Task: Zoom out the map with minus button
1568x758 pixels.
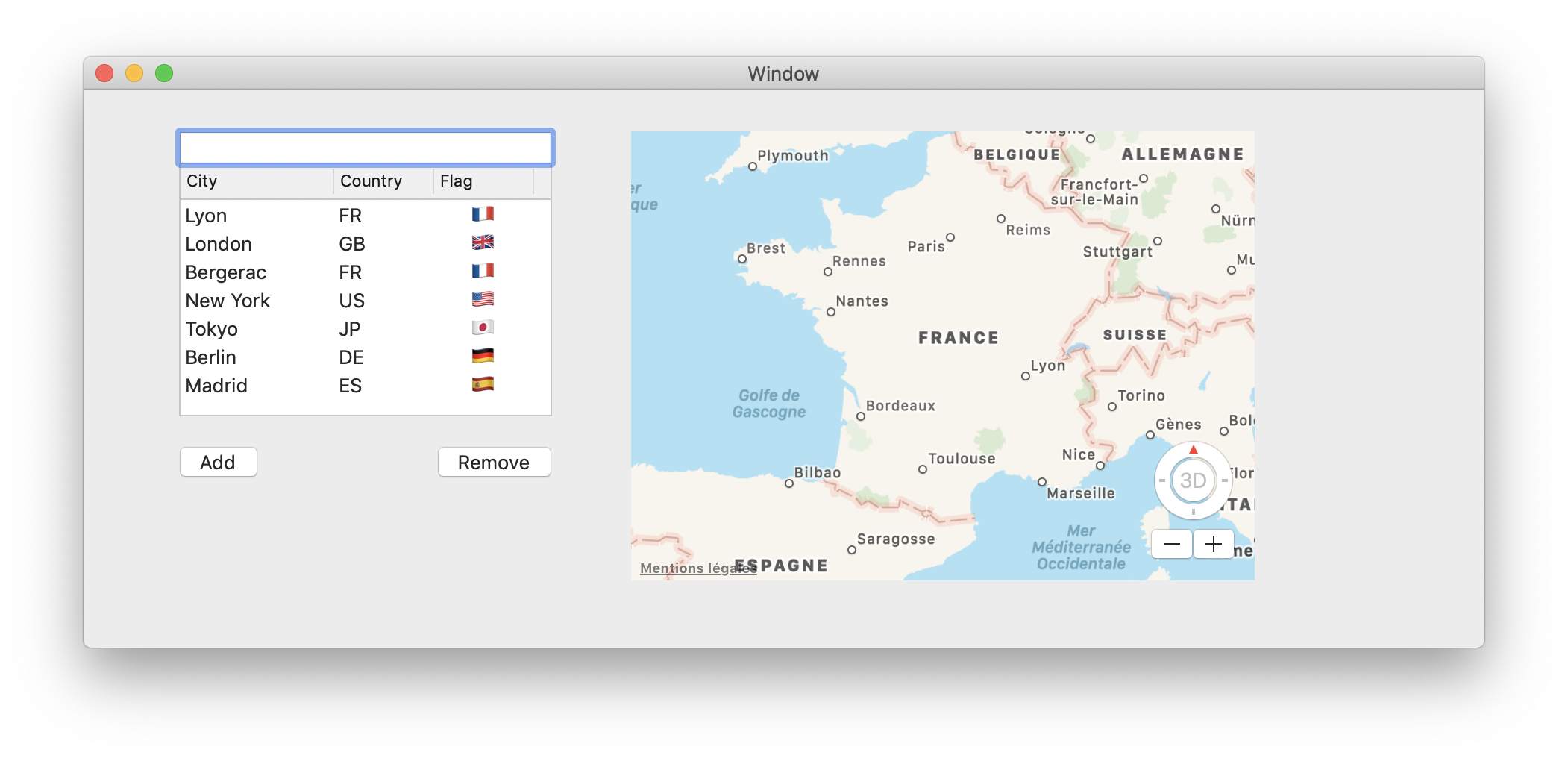Action: coord(1171,544)
